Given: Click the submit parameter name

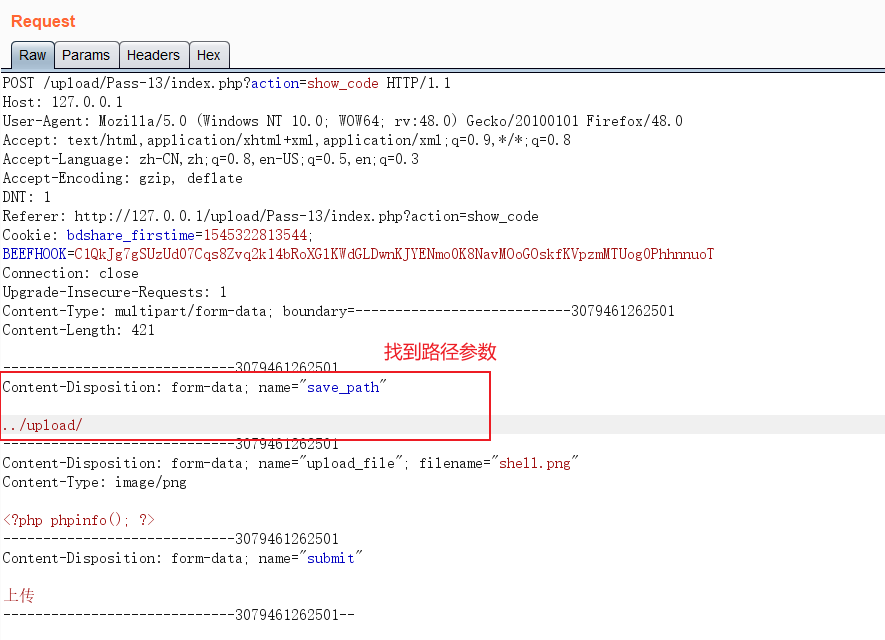Looking at the screenshot, I should 331,559.
